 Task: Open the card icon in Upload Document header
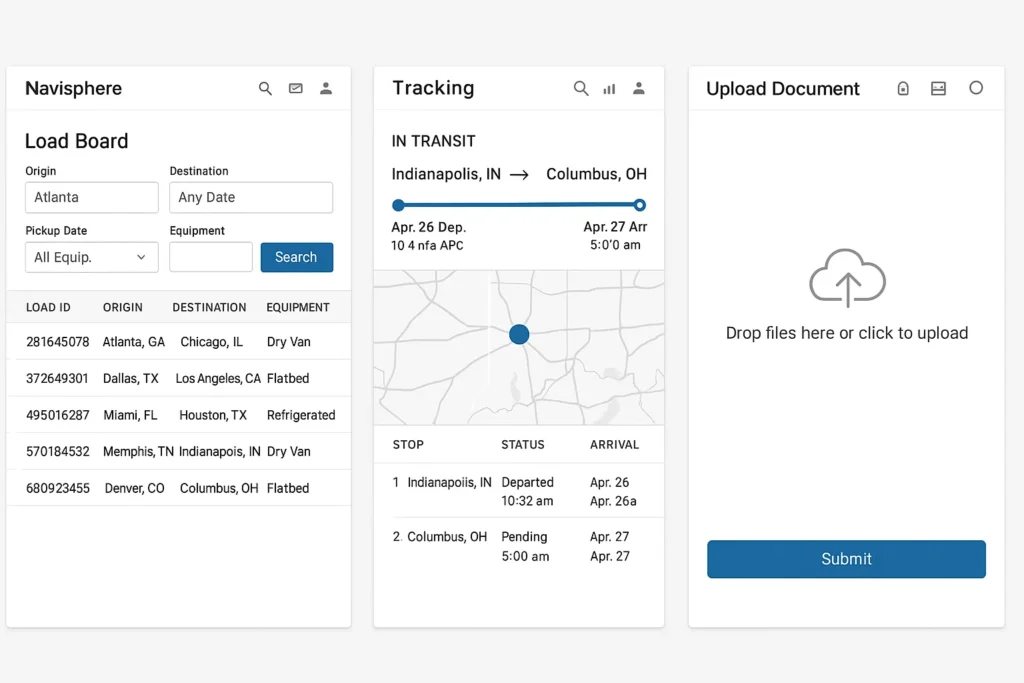coord(938,88)
